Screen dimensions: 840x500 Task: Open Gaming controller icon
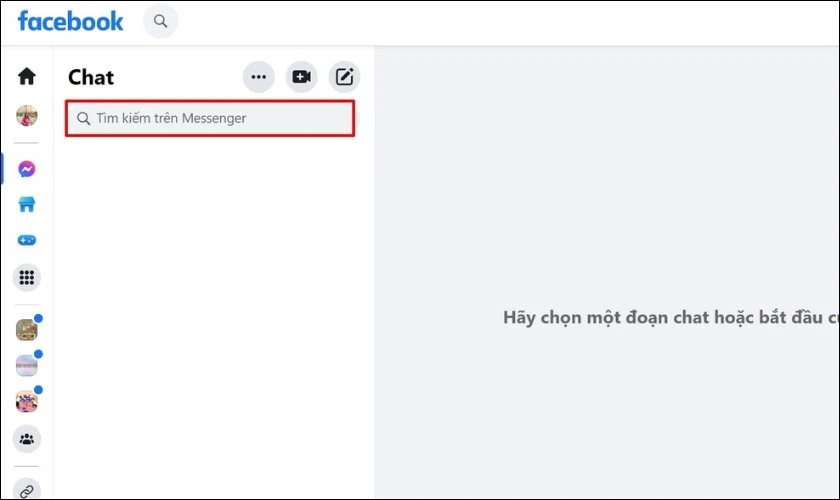pyautogui.click(x=27, y=240)
